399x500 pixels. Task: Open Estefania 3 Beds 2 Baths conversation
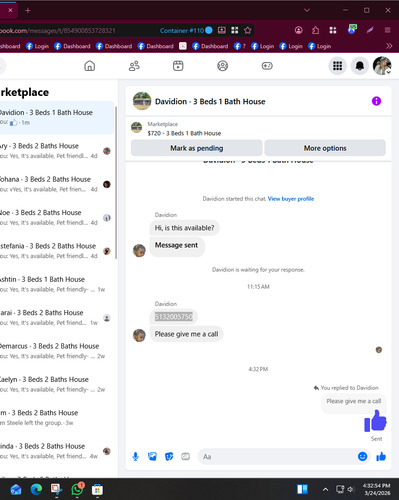click(x=56, y=251)
